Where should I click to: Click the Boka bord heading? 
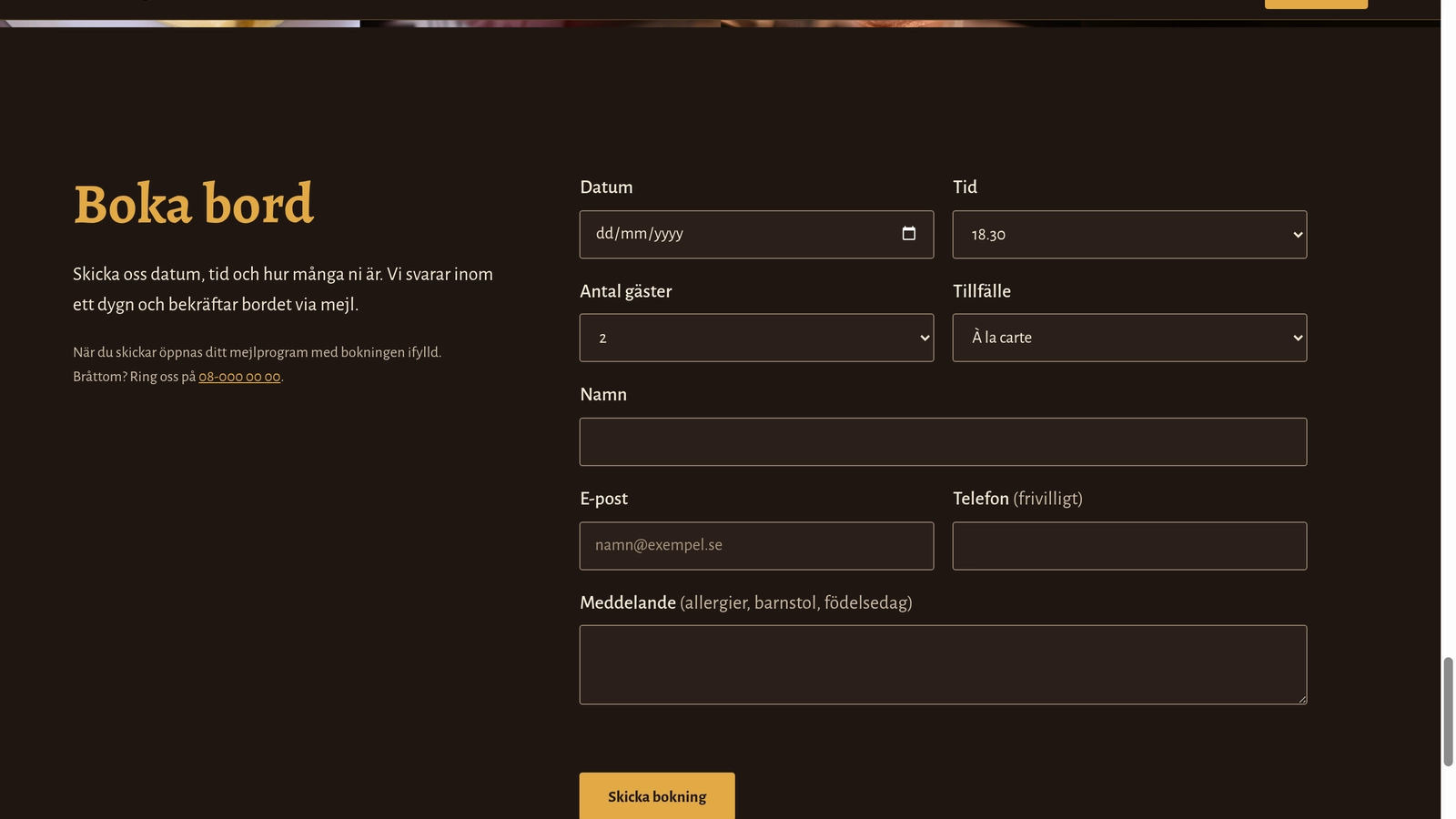tap(193, 204)
